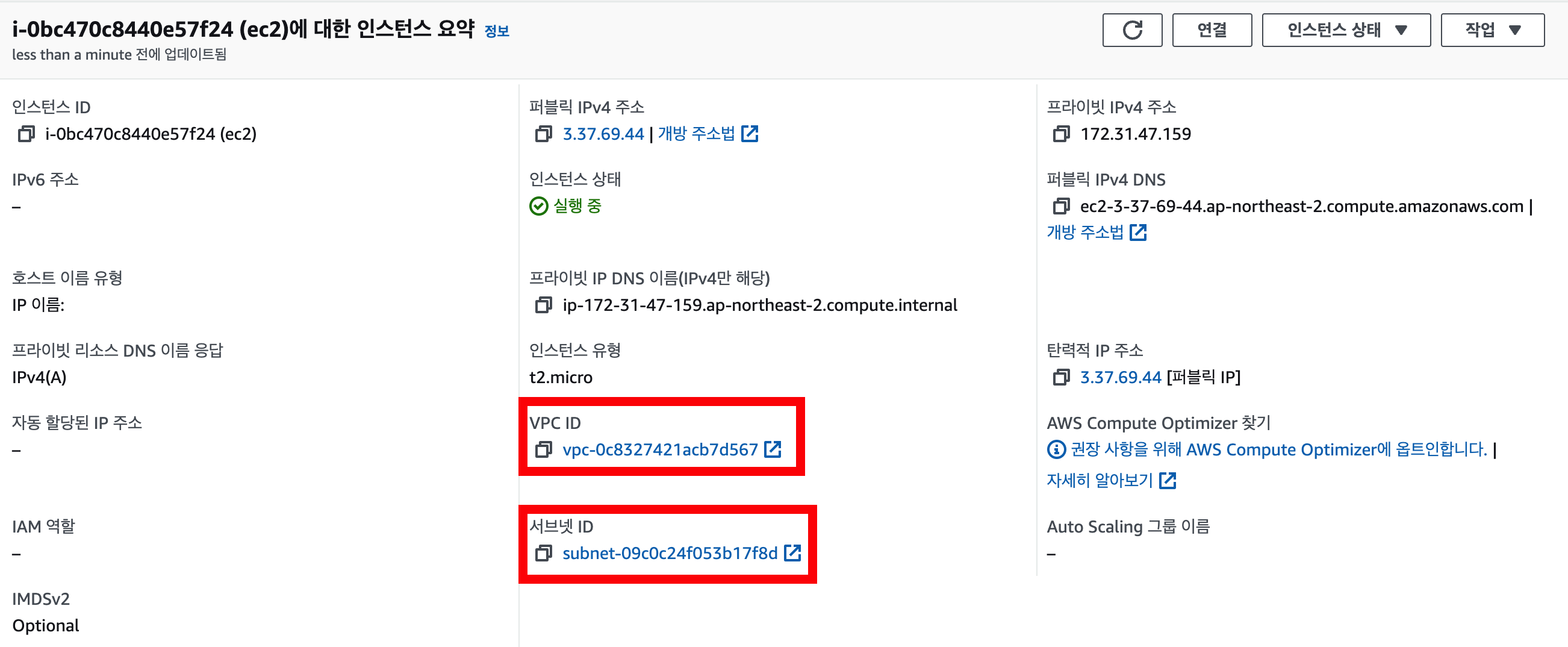This screenshot has width=1568, height=647.
Task: Open VPC link vpc-0c8327421acb7d567
Action: (660, 450)
